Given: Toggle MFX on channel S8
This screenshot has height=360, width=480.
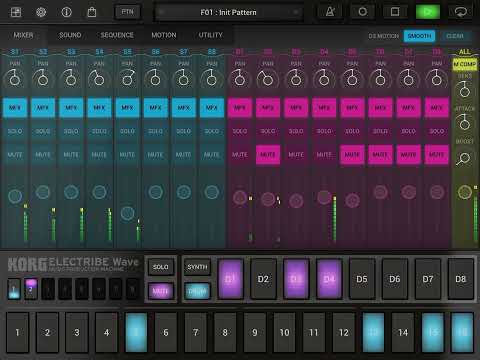Looking at the screenshot, I should click(212, 108).
